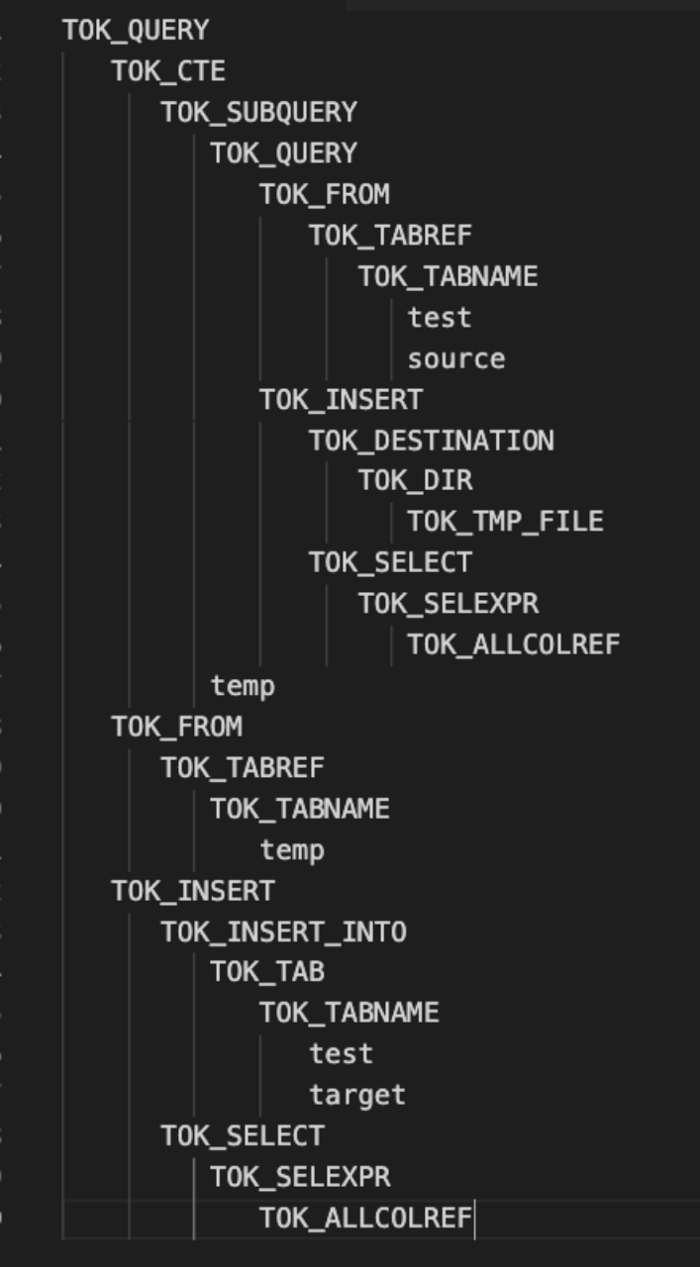Click the TOK_INSERT line above TOK_INSERT_INTO
This screenshot has height=1267, width=700.
pos(192,890)
